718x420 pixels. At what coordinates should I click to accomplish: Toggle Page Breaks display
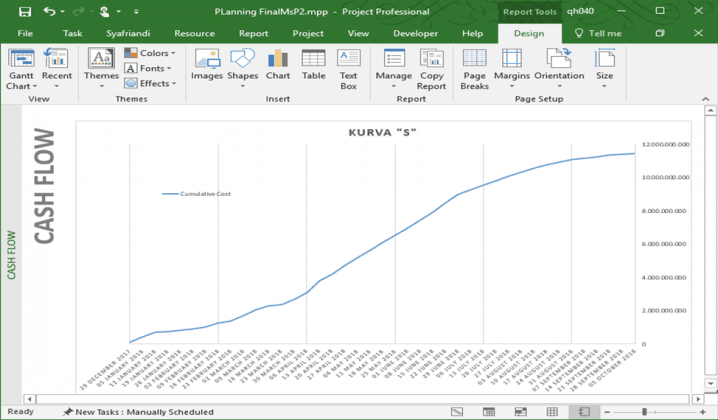click(474, 66)
